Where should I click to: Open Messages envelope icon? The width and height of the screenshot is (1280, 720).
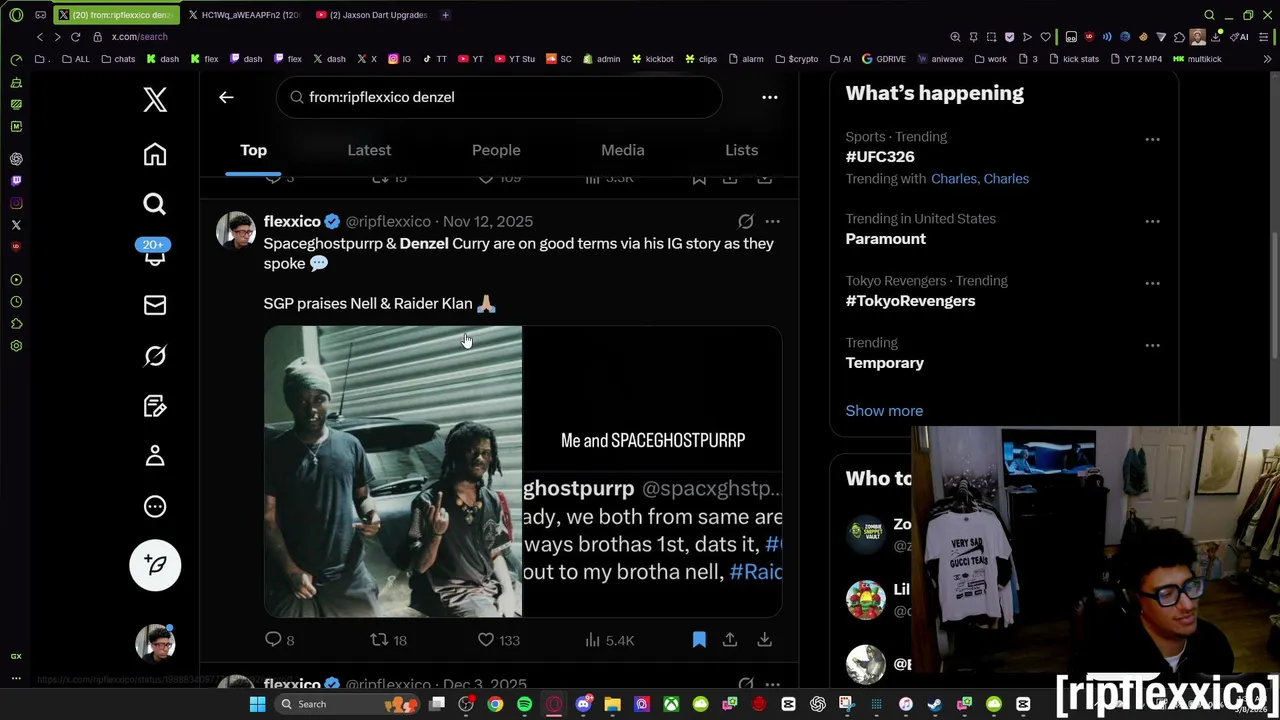click(155, 305)
